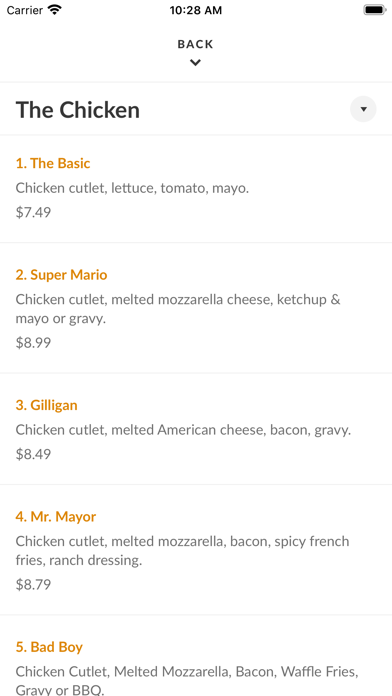Open the 5. Bad Boy item
The width and height of the screenshot is (392, 696).
pyautogui.click(x=49, y=647)
